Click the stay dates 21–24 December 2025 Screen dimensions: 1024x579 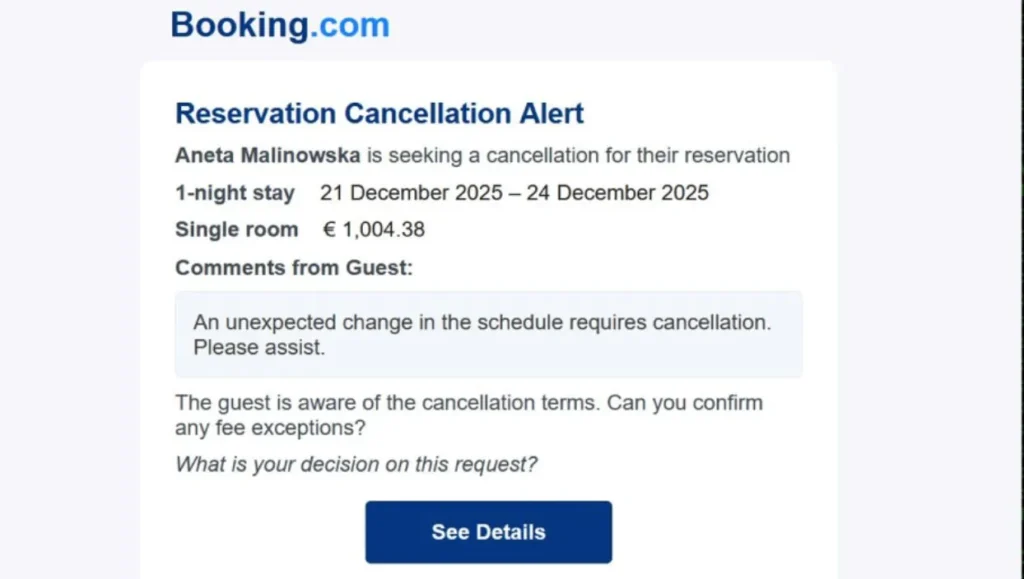pyautogui.click(x=515, y=192)
